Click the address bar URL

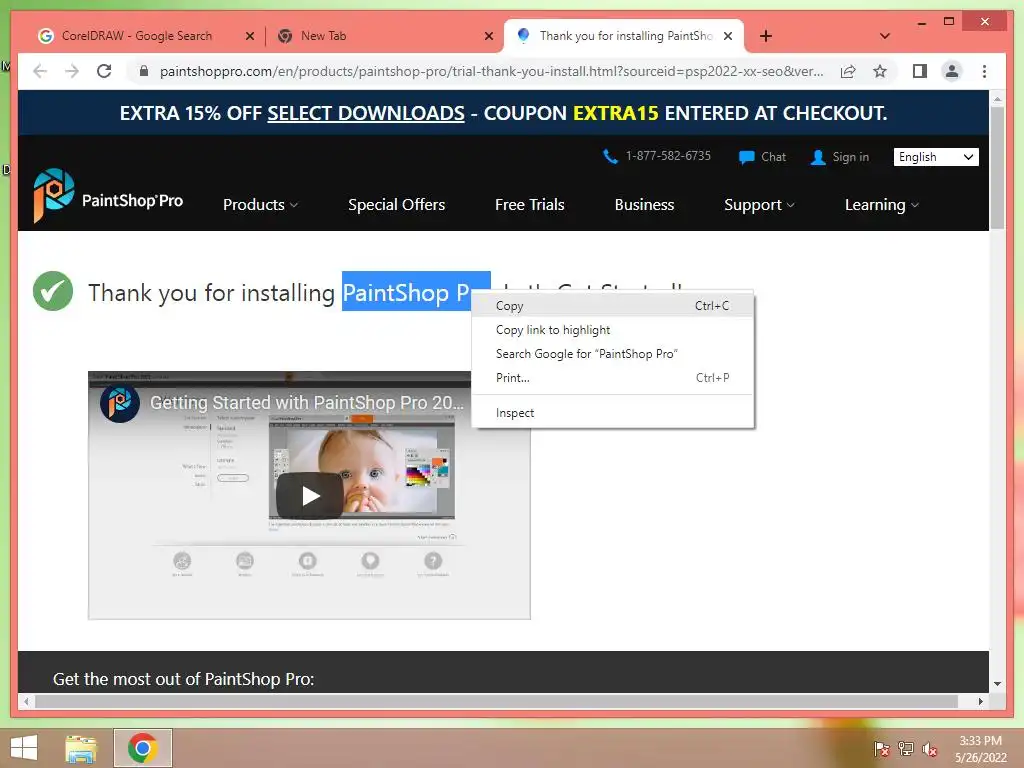(491, 71)
